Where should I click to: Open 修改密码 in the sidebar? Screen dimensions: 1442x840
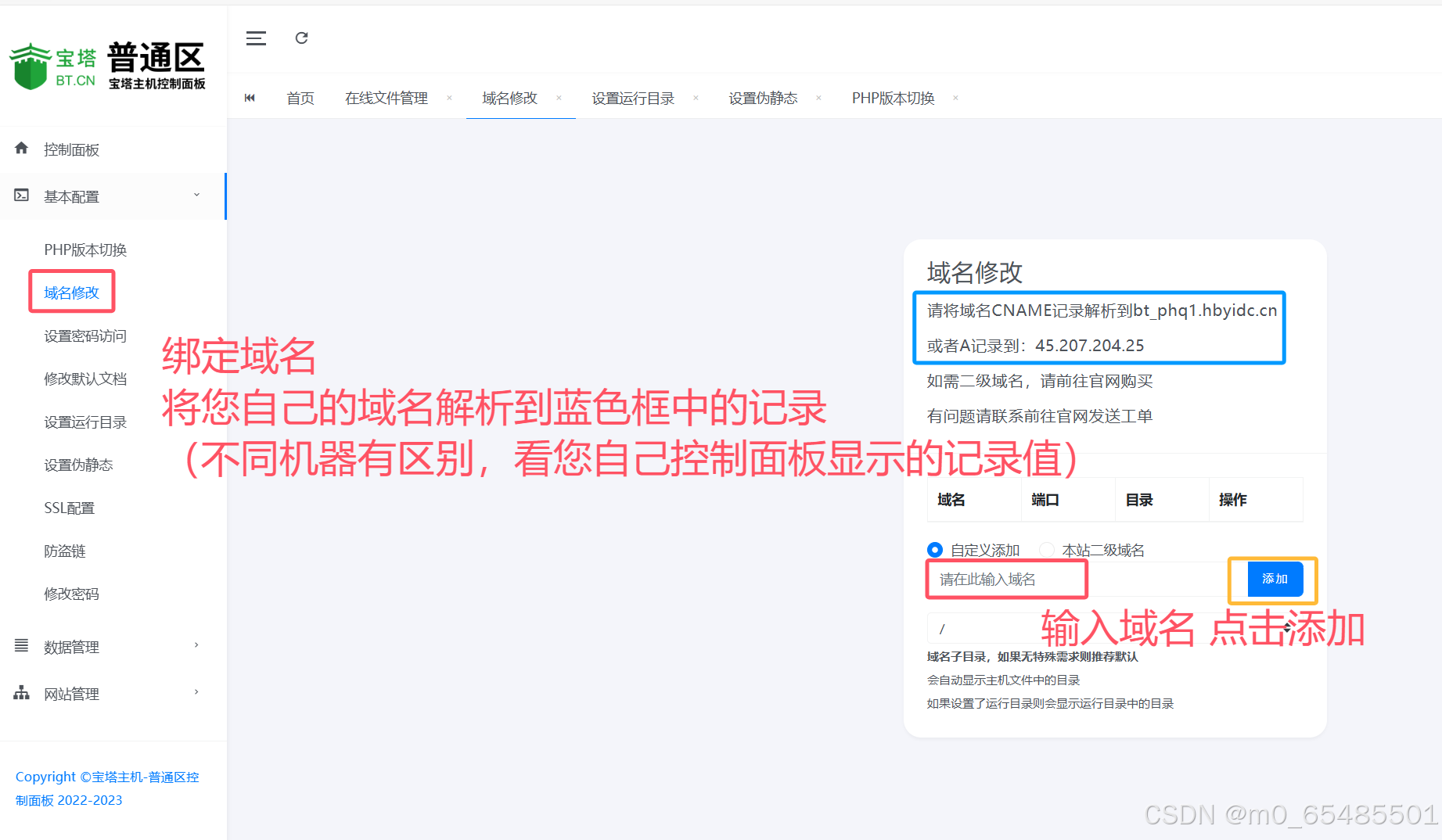(x=71, y=594)
